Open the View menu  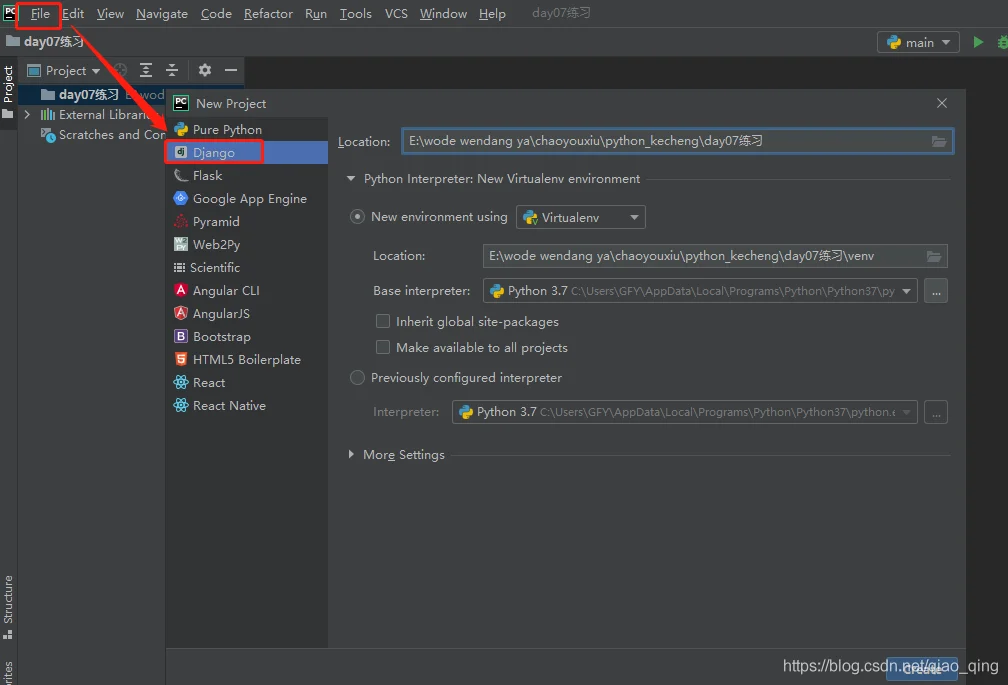[x=111, y=13]
